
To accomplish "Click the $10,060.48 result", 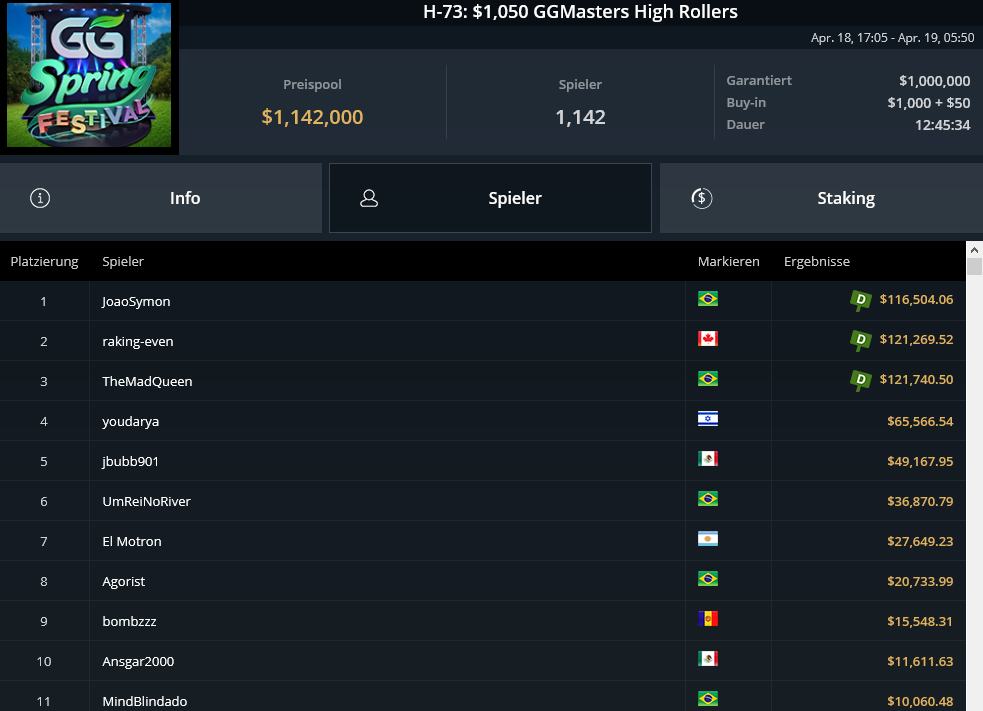I will click(x=920, y=702).
